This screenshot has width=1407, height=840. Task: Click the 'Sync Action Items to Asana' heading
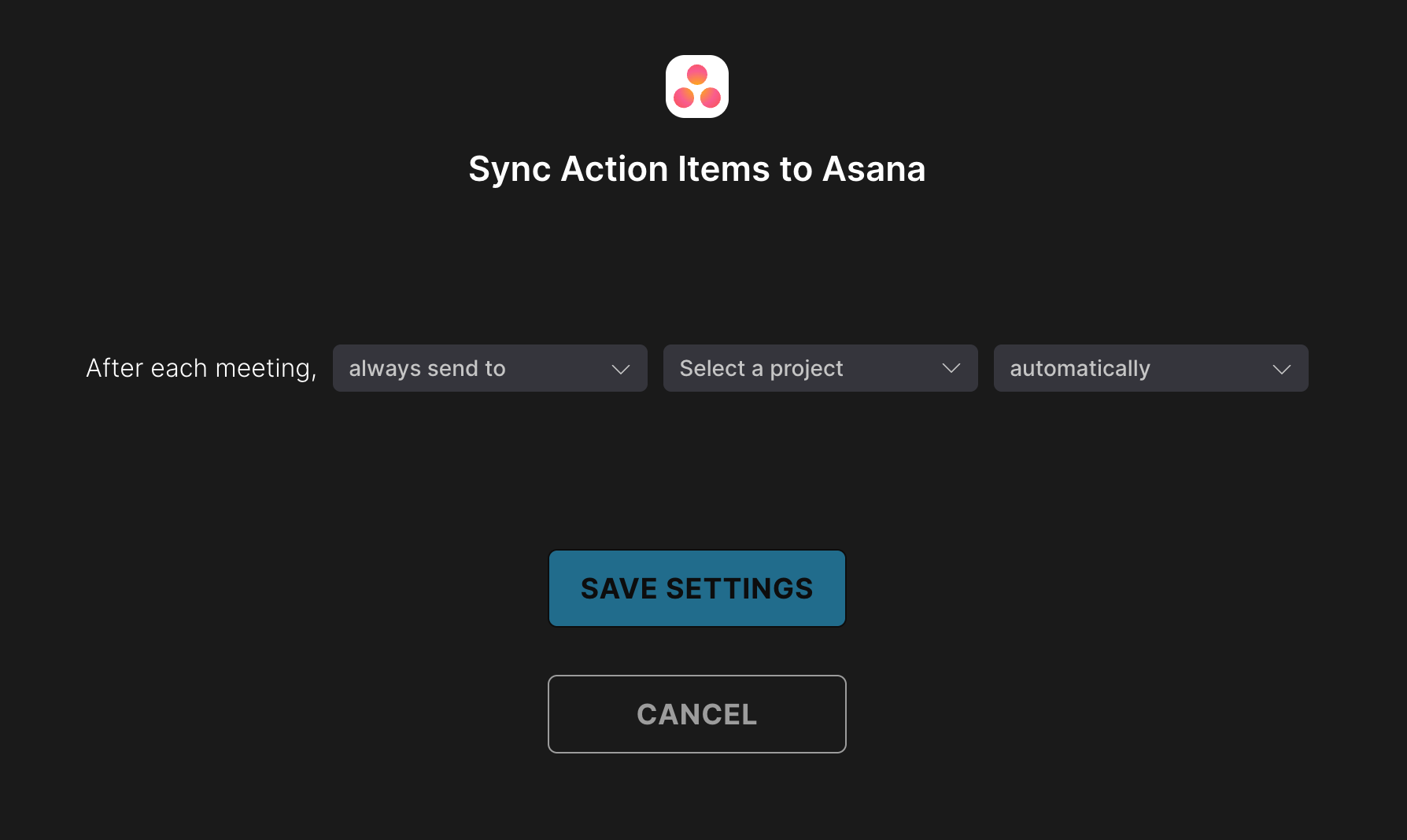click(x=697, y=169)
